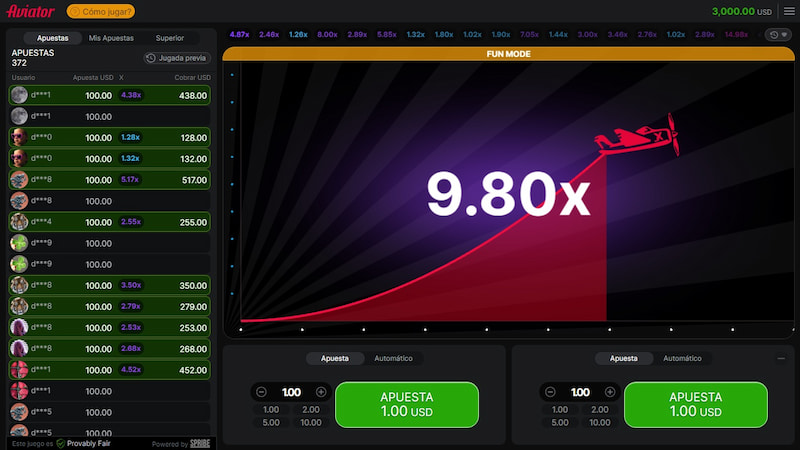Viewport: 800px width, 450px height.
Task: Click the avatar in the 517.00 row
Action: click(x=19, y=180)
